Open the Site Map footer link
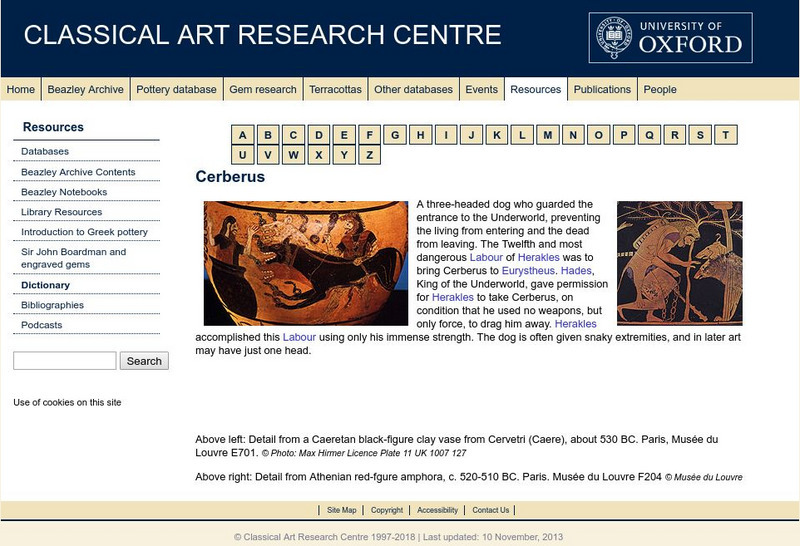800x546 pixels. point(341,510)
